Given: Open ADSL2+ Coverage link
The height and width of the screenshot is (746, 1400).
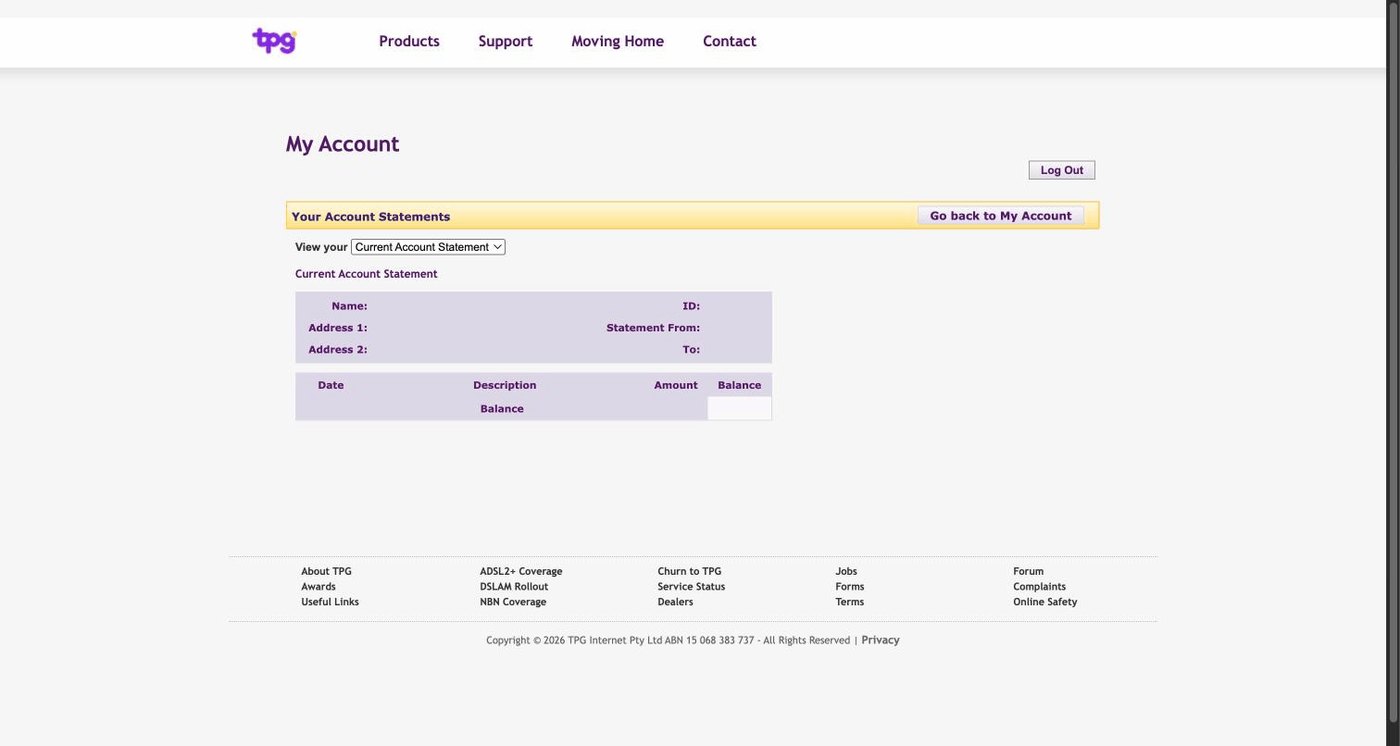Looking at the screenshot, I should pos(521,572).
